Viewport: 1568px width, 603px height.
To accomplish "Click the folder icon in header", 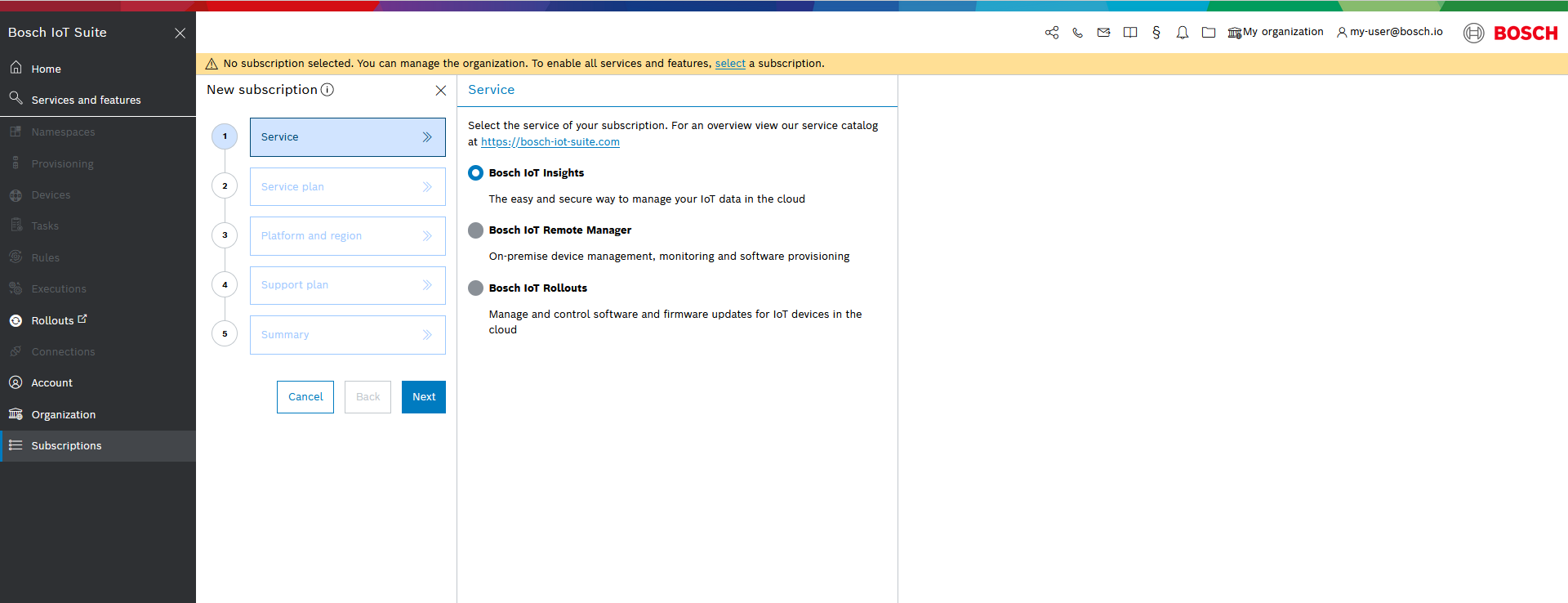I will coord(1209,33).
